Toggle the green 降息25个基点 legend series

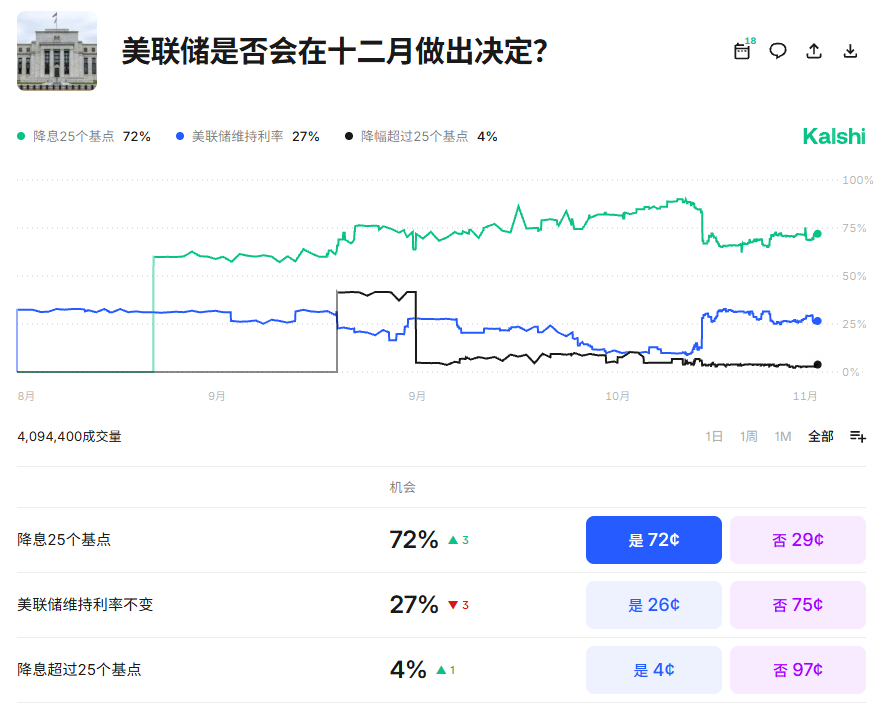coord(84,136)
